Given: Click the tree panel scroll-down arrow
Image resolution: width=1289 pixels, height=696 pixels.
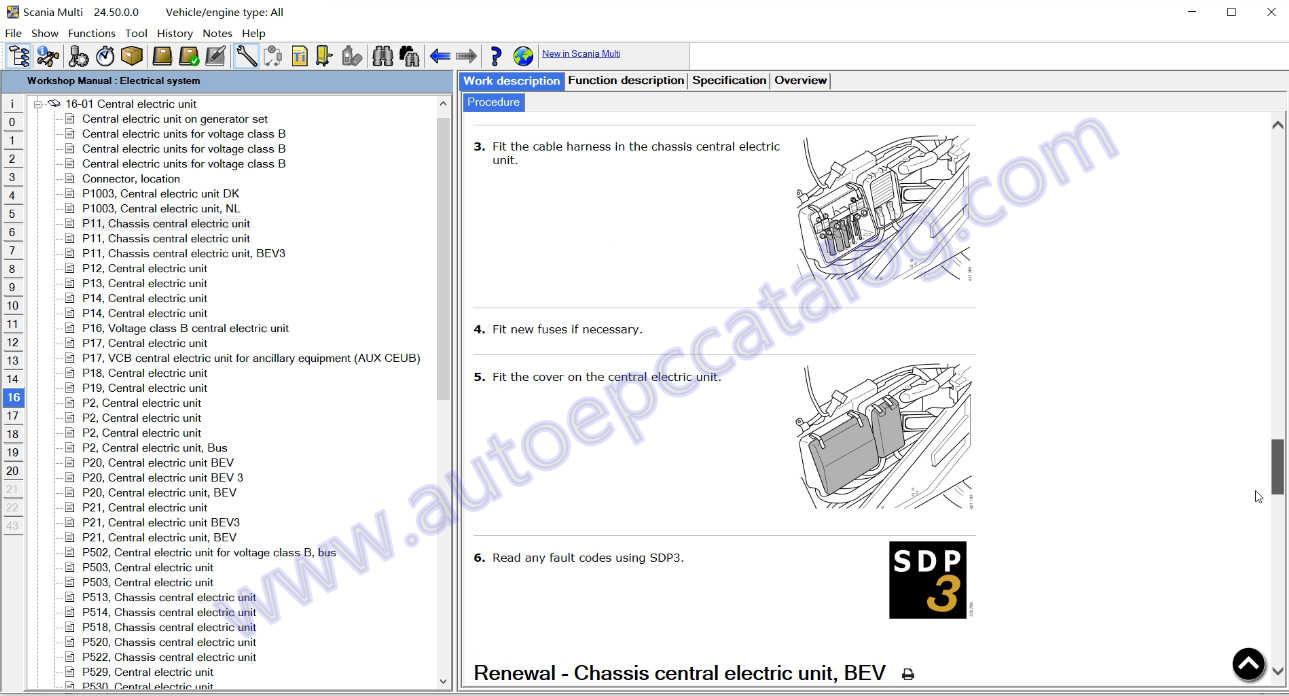Looking at the screenshot, I should click(x=444, y=681).
